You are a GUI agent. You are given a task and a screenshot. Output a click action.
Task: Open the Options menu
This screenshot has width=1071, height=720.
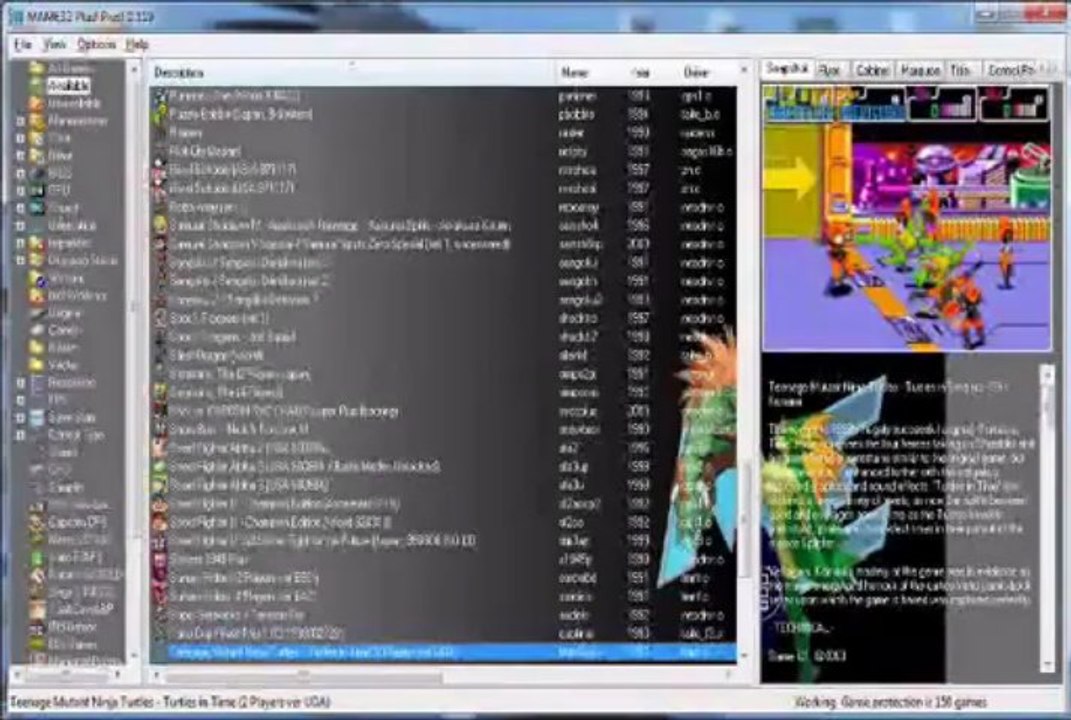[x=96, y=44]
